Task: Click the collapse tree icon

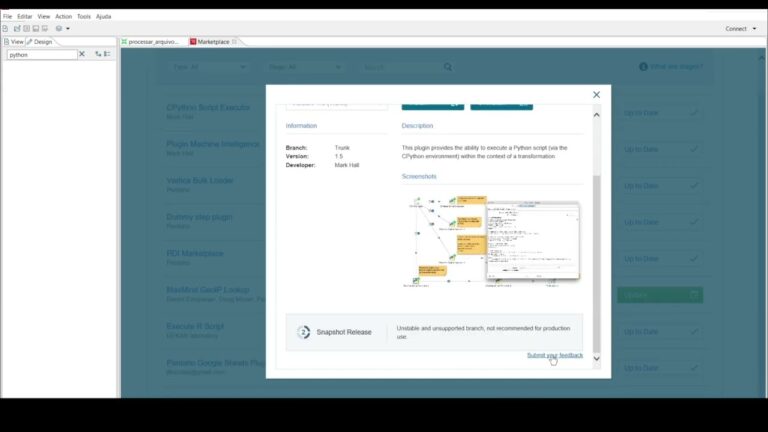Action: [x=107, y=54]
